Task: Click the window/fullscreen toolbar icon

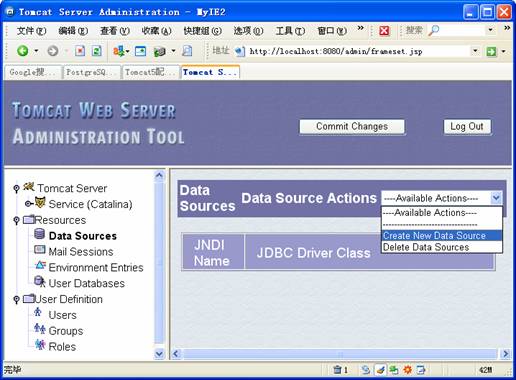Action: [140, 51]
